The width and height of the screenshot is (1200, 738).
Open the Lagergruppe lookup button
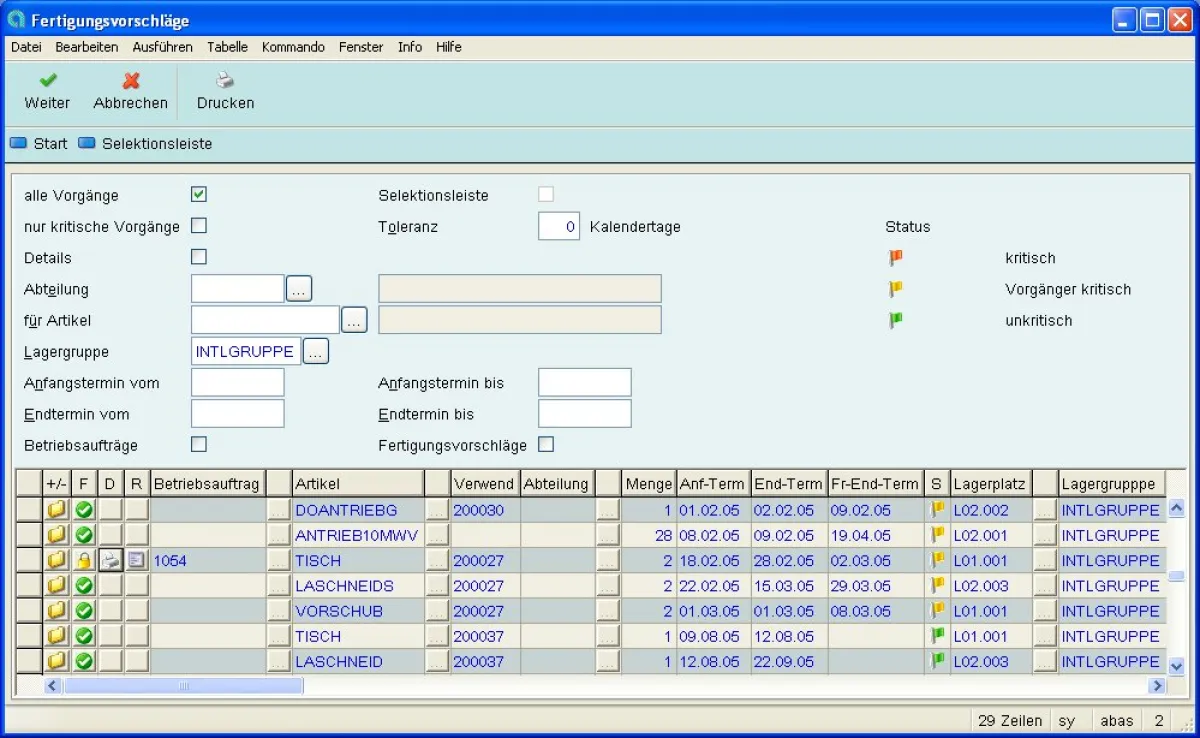tap(315, 352)
